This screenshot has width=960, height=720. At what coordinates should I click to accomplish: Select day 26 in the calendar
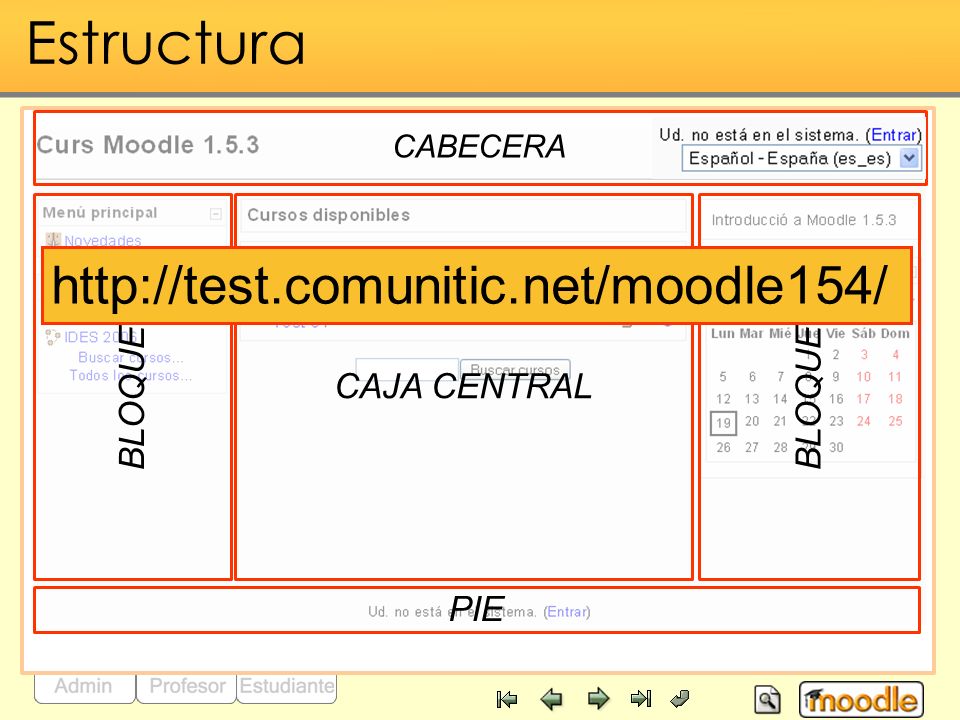tap(723, 448)
